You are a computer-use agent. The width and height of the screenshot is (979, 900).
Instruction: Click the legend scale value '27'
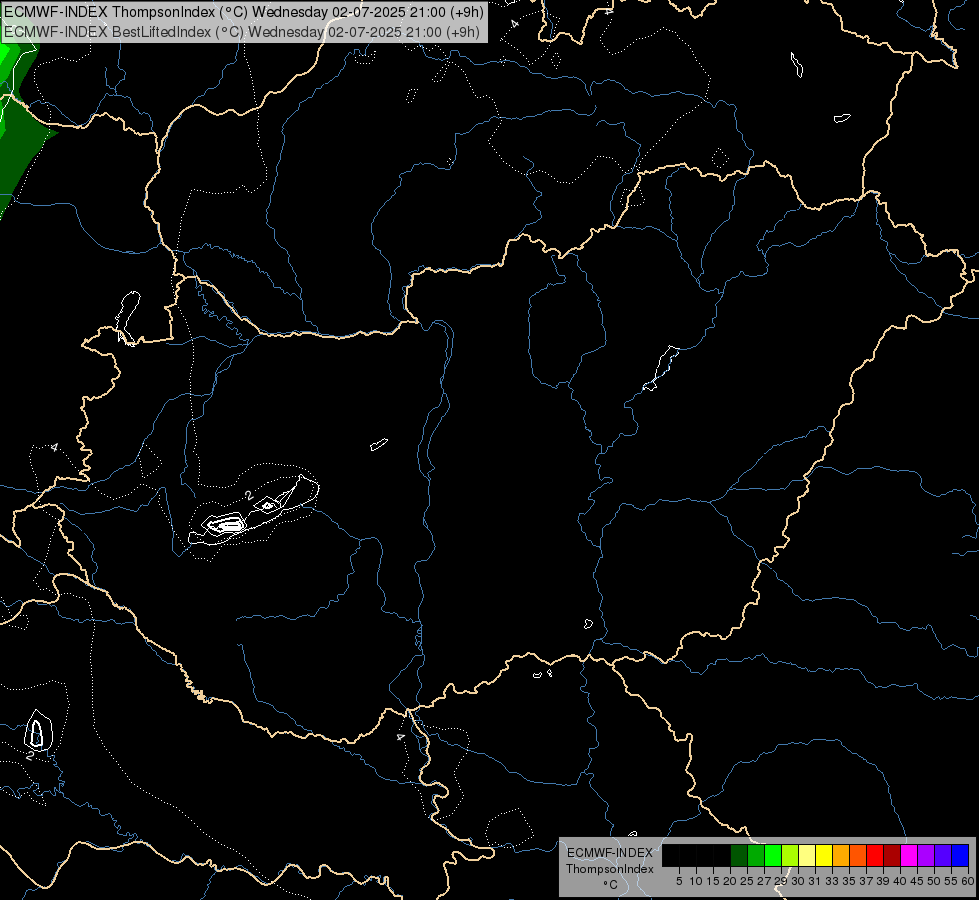tap(764, 881)
